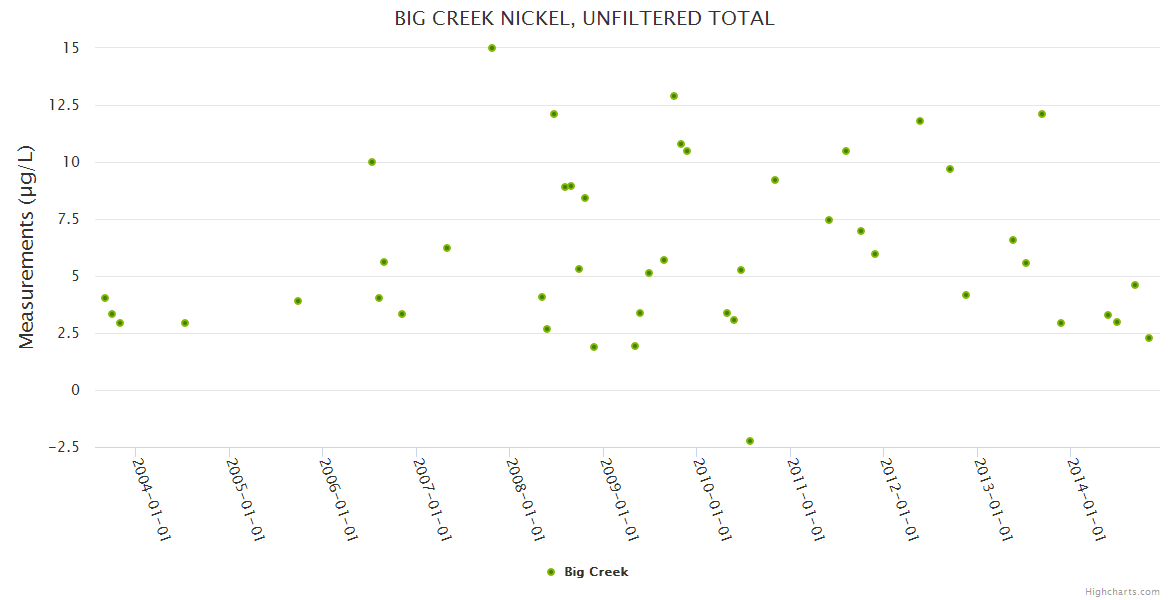Click the 2004-01-01 x-axis label

(152, 499)
